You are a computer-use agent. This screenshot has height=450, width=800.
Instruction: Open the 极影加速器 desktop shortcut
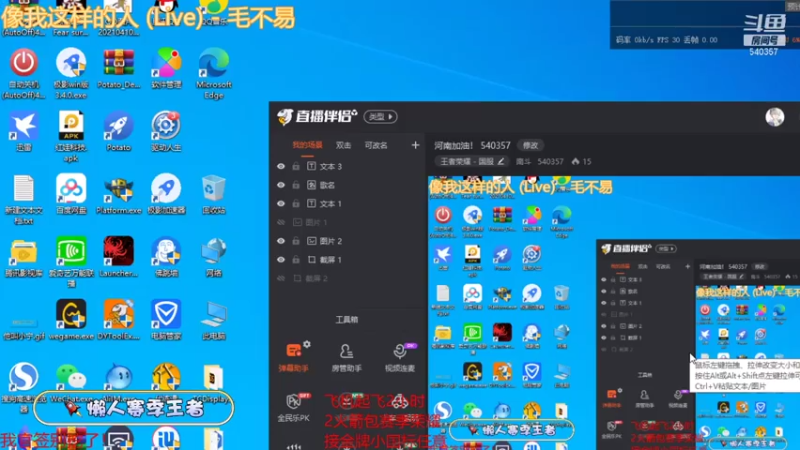[166, 194]
